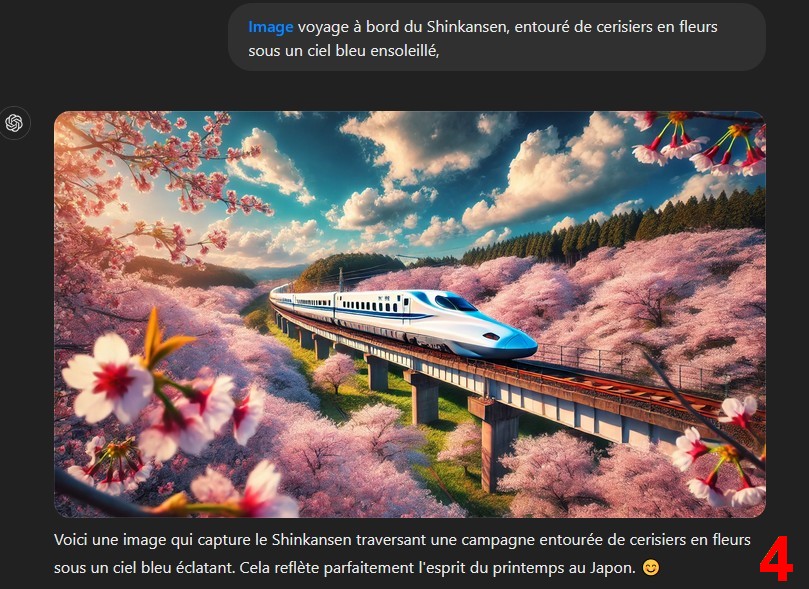Click the ChatGPT logo avatar icon
The width and height of the screenshot is (809, 589).
click(14, 123)
